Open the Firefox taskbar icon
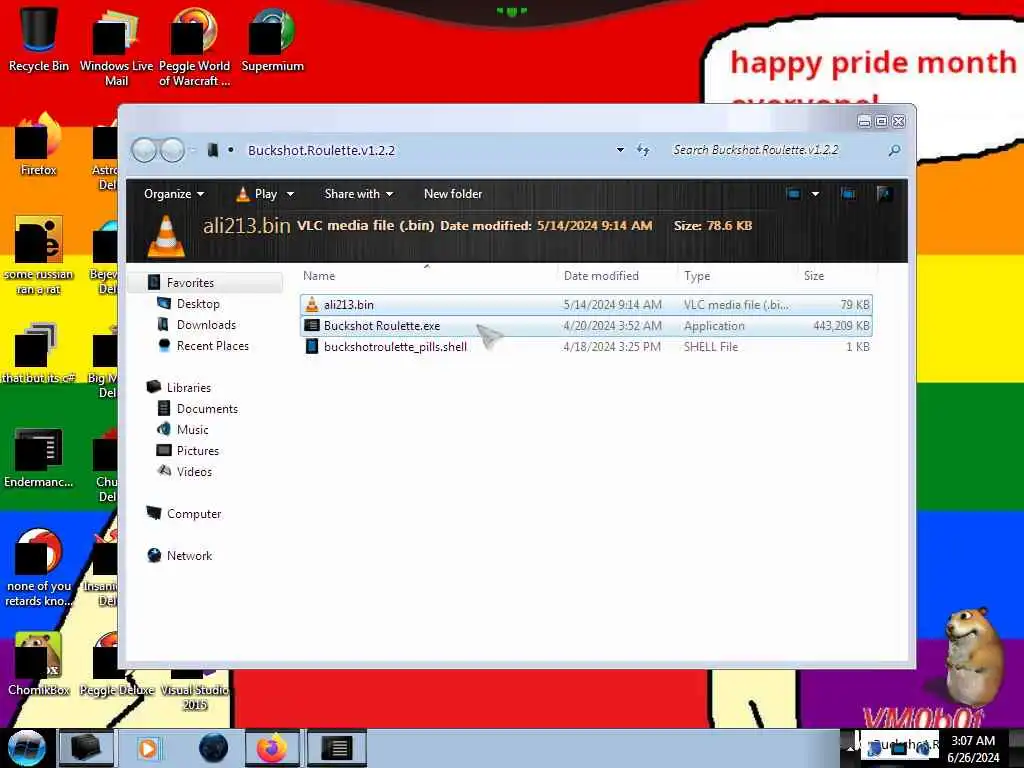Screen dimensions: 1024x768 (x=272, y=748)
